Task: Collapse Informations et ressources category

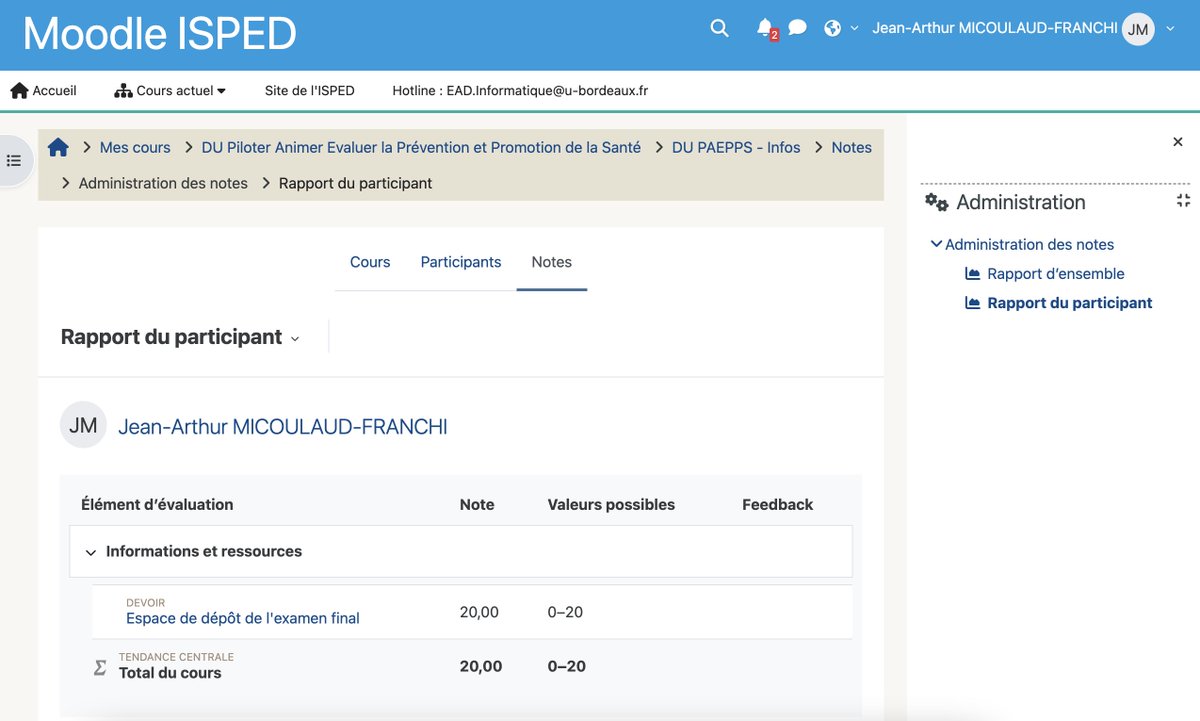Action: 91,552
